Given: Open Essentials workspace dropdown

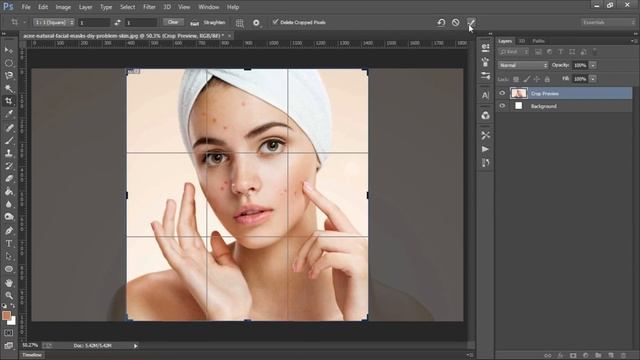Looking at the screenshot, I should click(608, 22).
